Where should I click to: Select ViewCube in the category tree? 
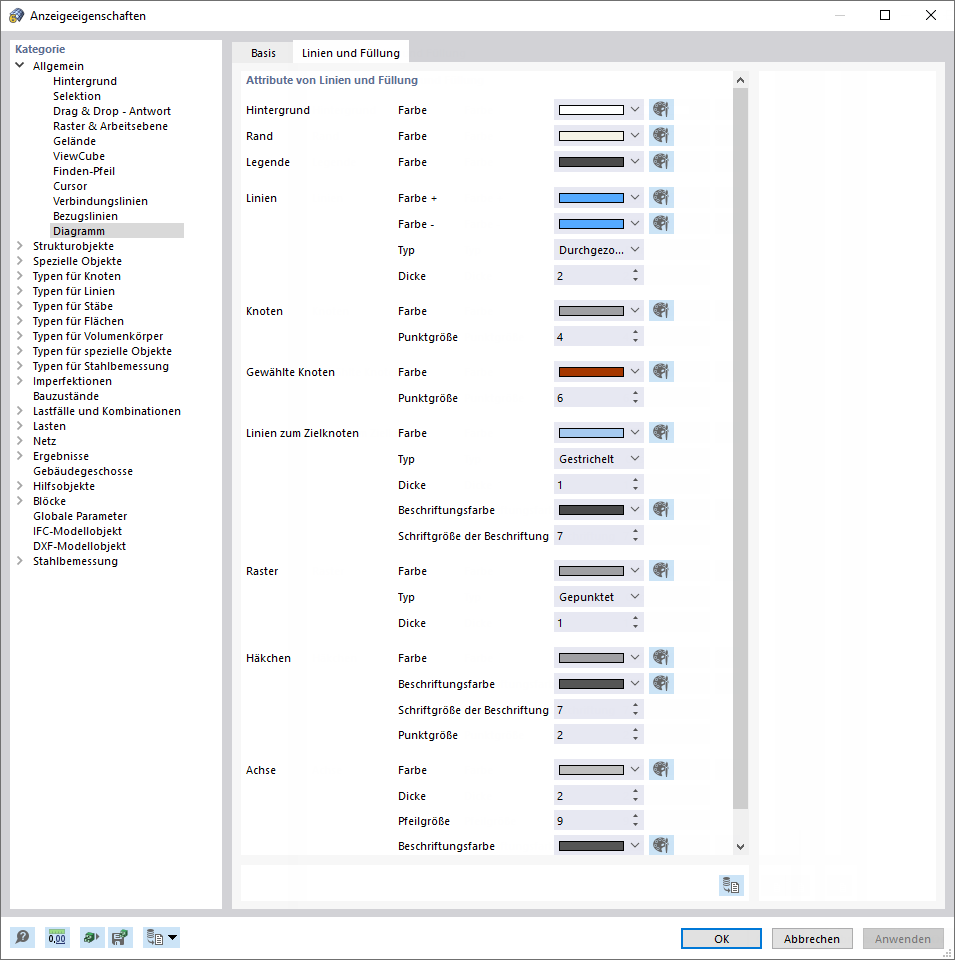point(79,156)
